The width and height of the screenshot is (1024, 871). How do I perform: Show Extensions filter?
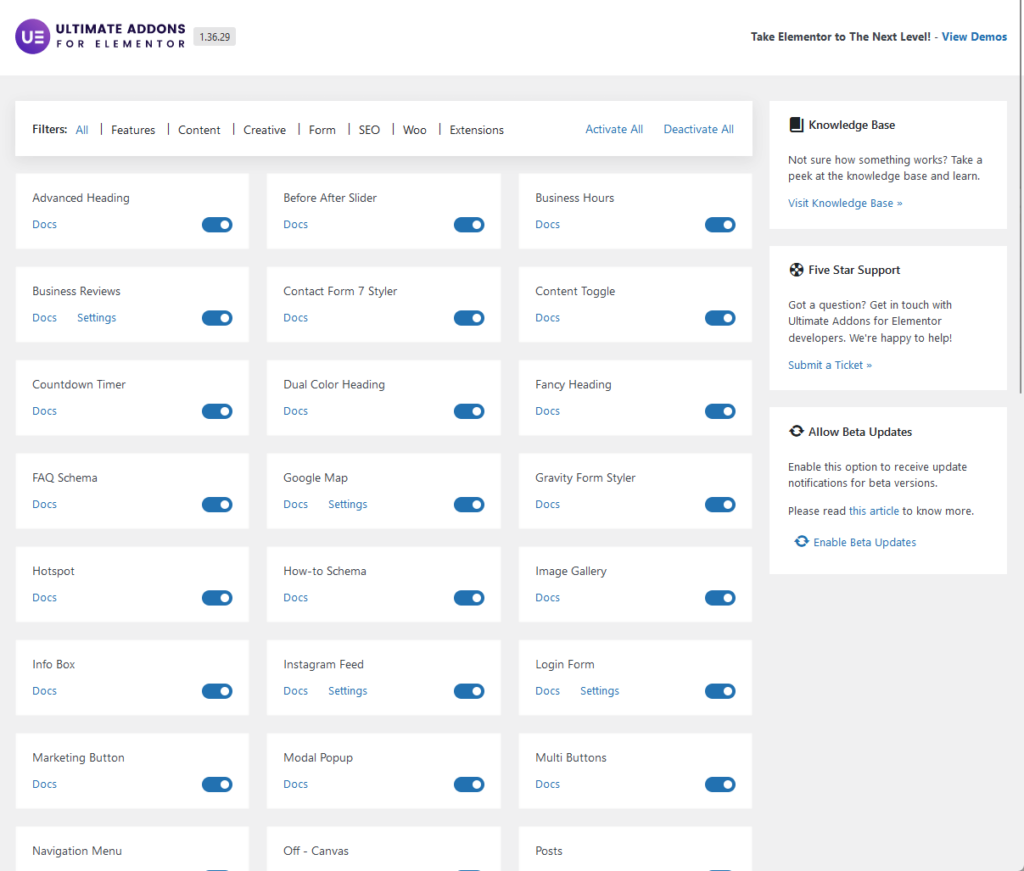[477, 130]
